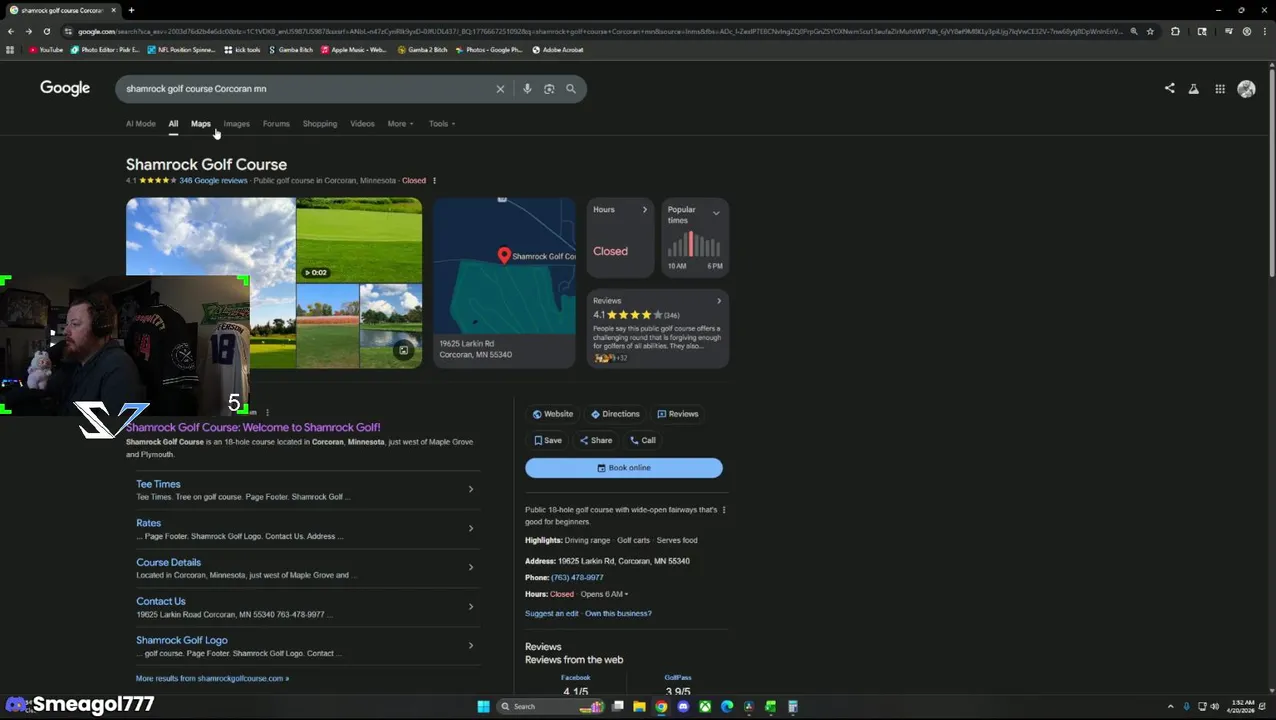This screenshot has width=1276, height=720.
Task: Bookmark this page with the star icon
Action: [x=1150, y=31]
